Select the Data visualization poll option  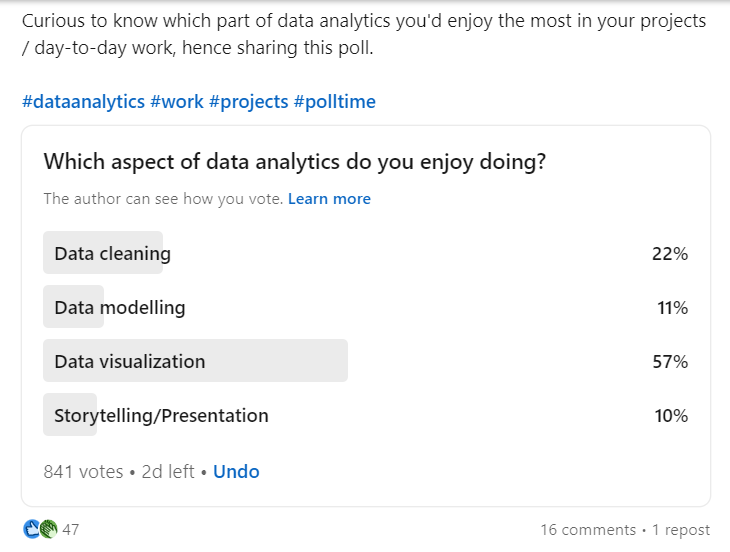tap(130, 361)
